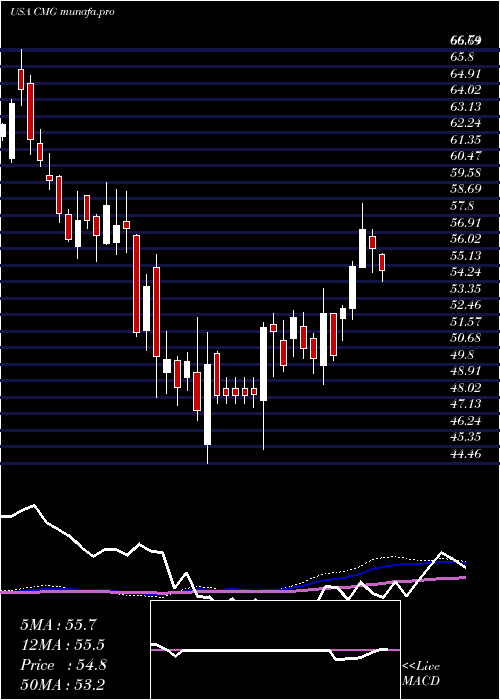500x700 pixels.
Task: Select the 44.46 price axis label
Action: point(466,454)
